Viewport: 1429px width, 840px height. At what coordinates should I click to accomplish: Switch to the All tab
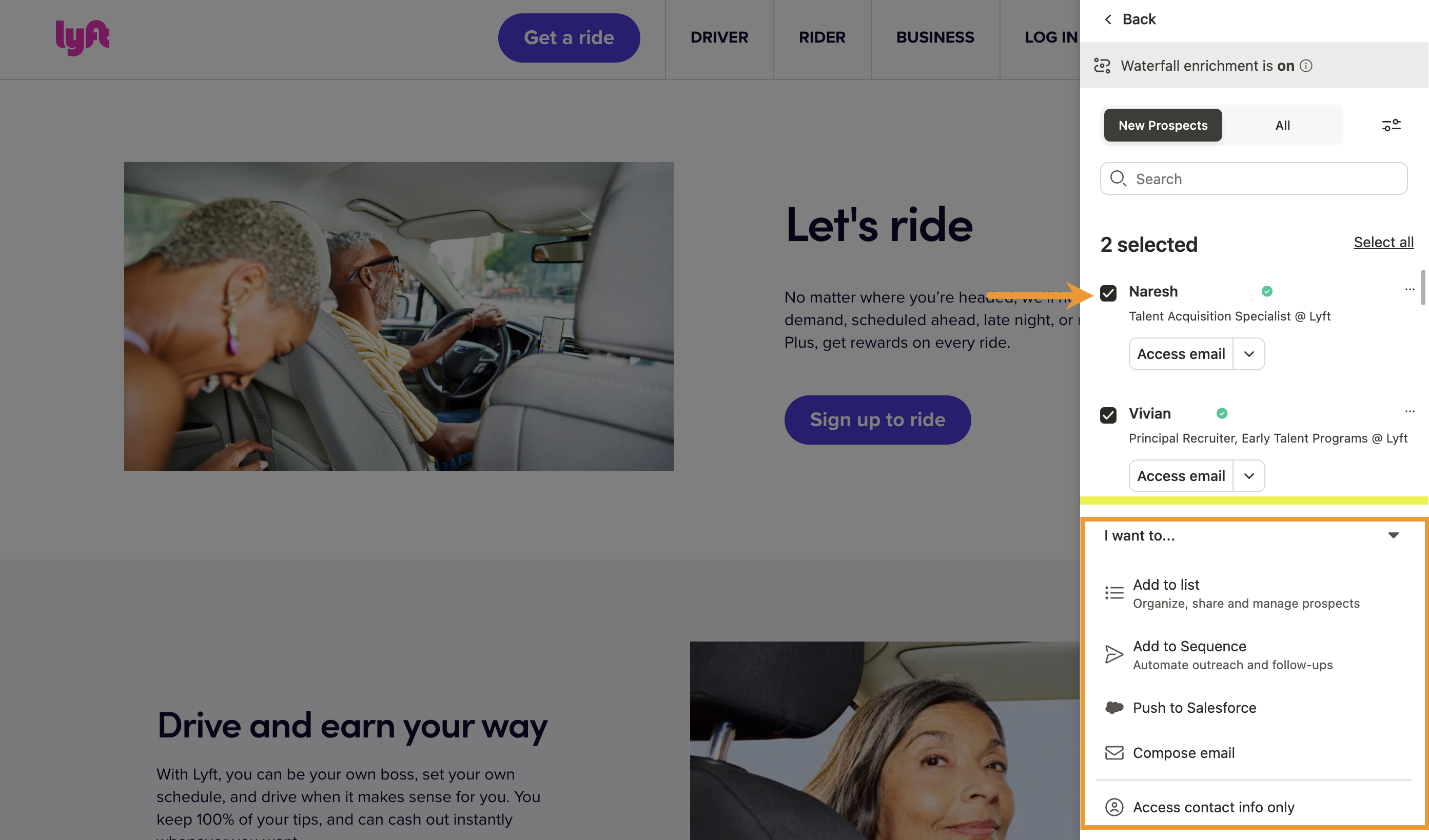(1282, 125)
